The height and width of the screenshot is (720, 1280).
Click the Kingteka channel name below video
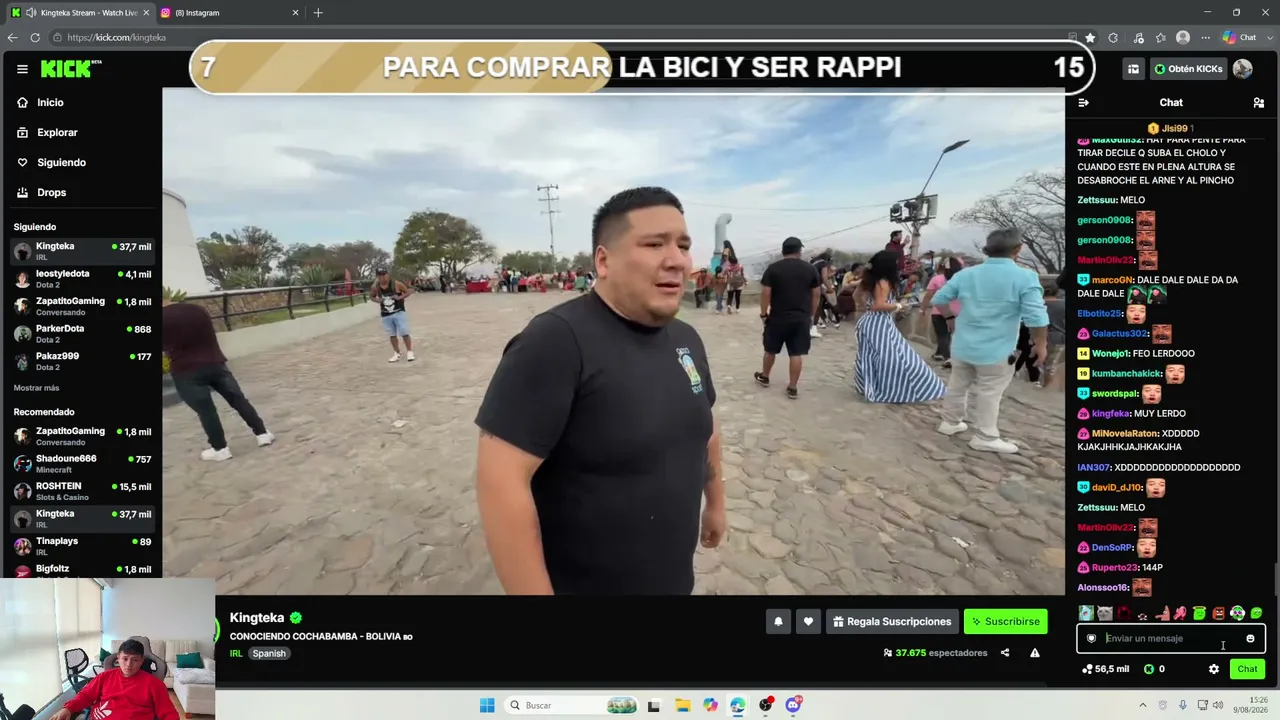point(257,618)
